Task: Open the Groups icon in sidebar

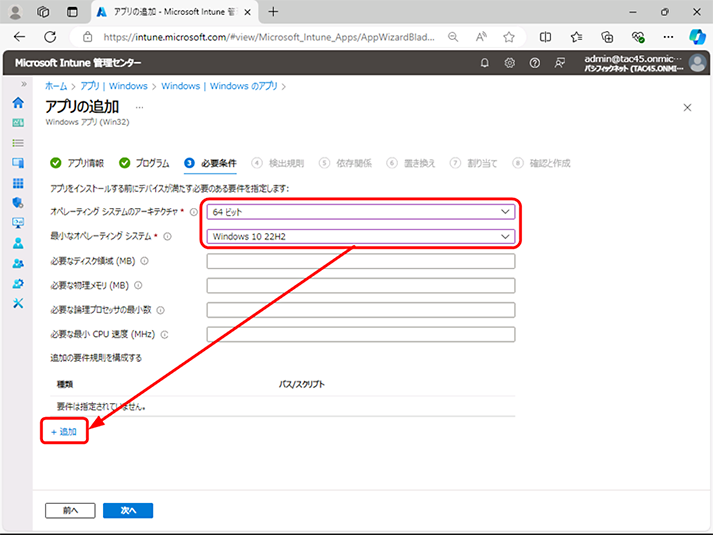Action: coord(18,263)
